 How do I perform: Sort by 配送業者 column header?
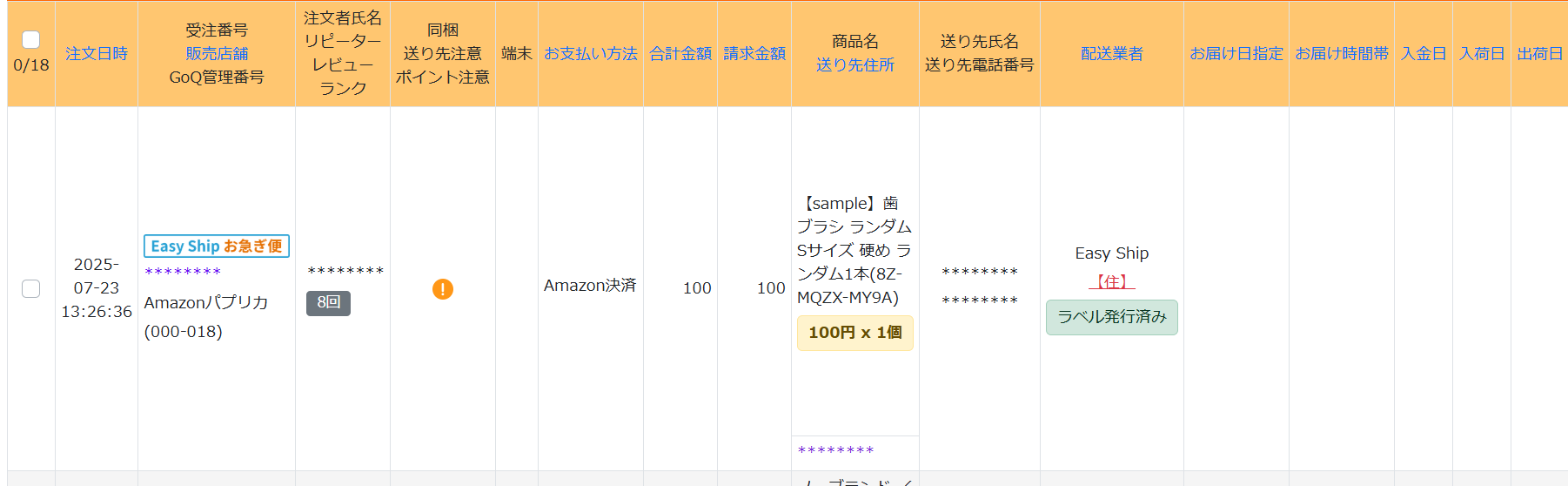point(1112,54)
